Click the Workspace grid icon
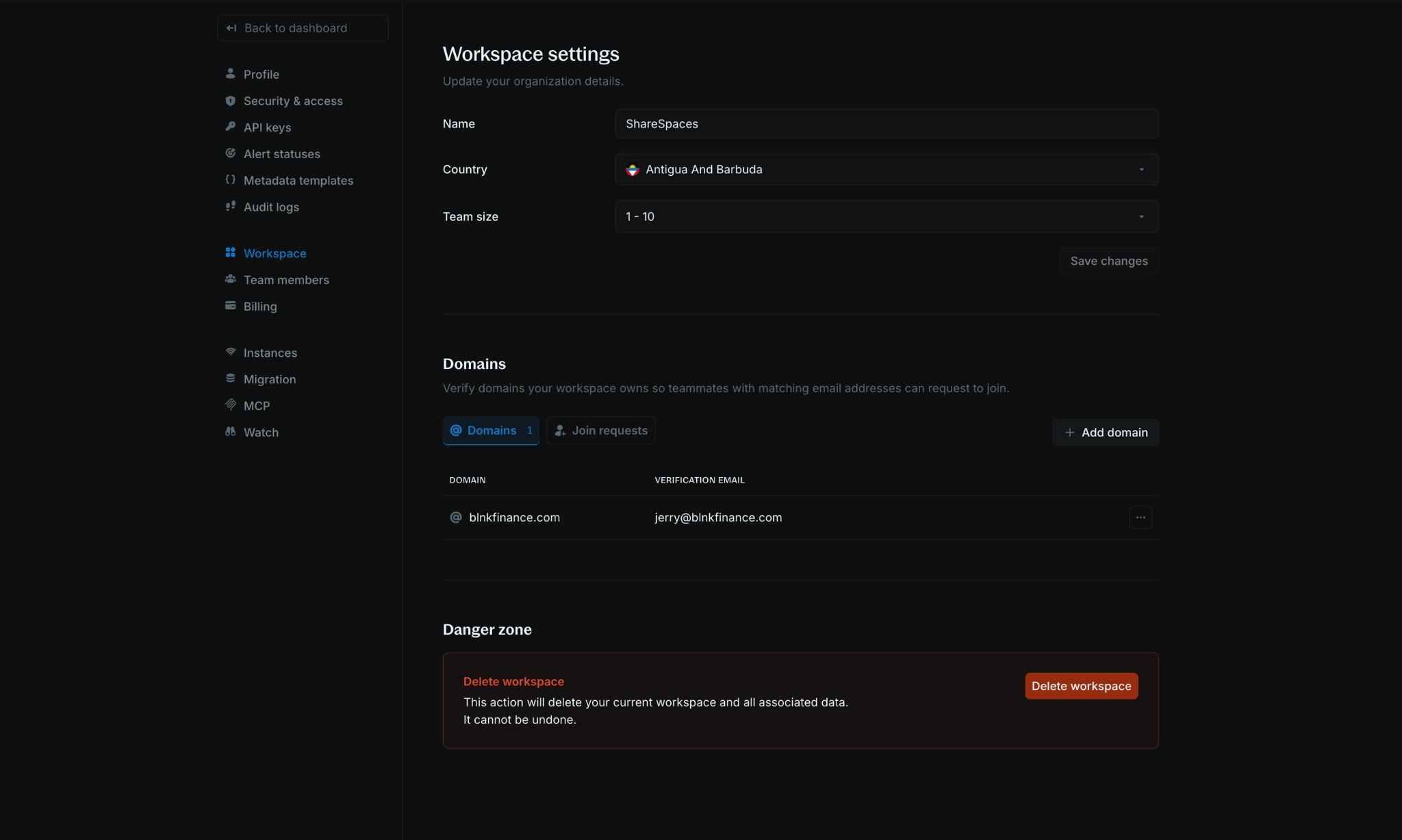The height and width of the screenshot is (840, 1402). [231, 253]
